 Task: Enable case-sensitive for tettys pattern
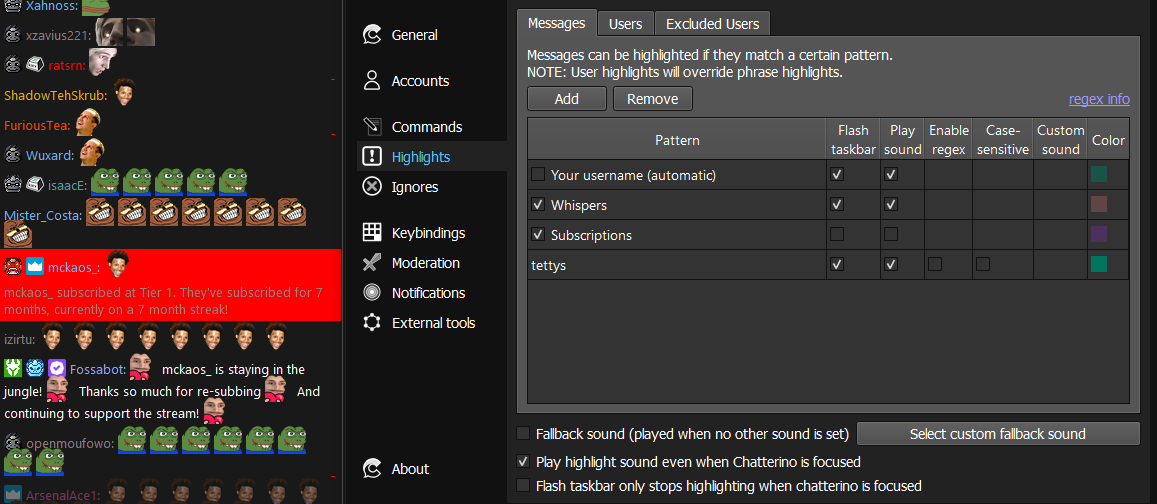(x=983, y=264)
